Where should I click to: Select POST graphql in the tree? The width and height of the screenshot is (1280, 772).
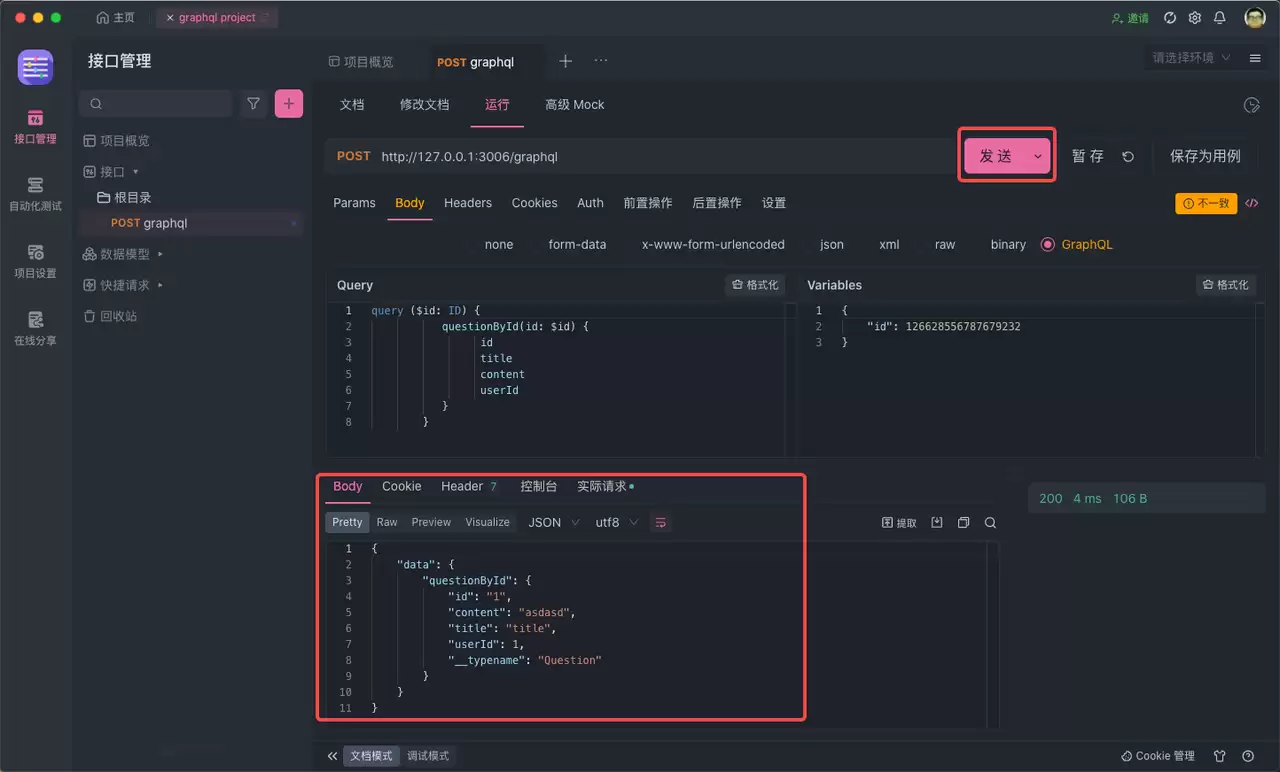point(190,223)
